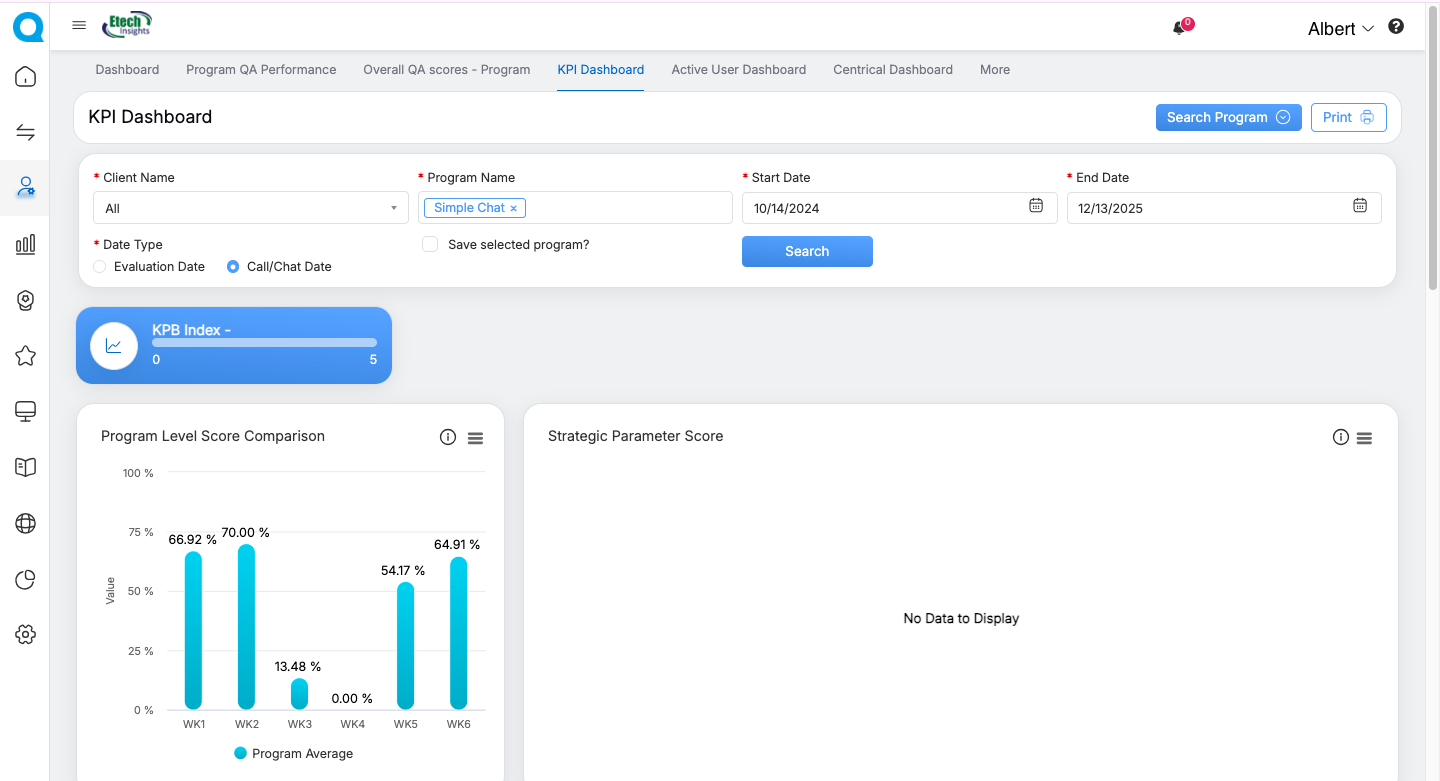The height and width of the screenshot is (781, 1440).
Task: Open the Active User Dashboard tab
Action: coord(738,70)
